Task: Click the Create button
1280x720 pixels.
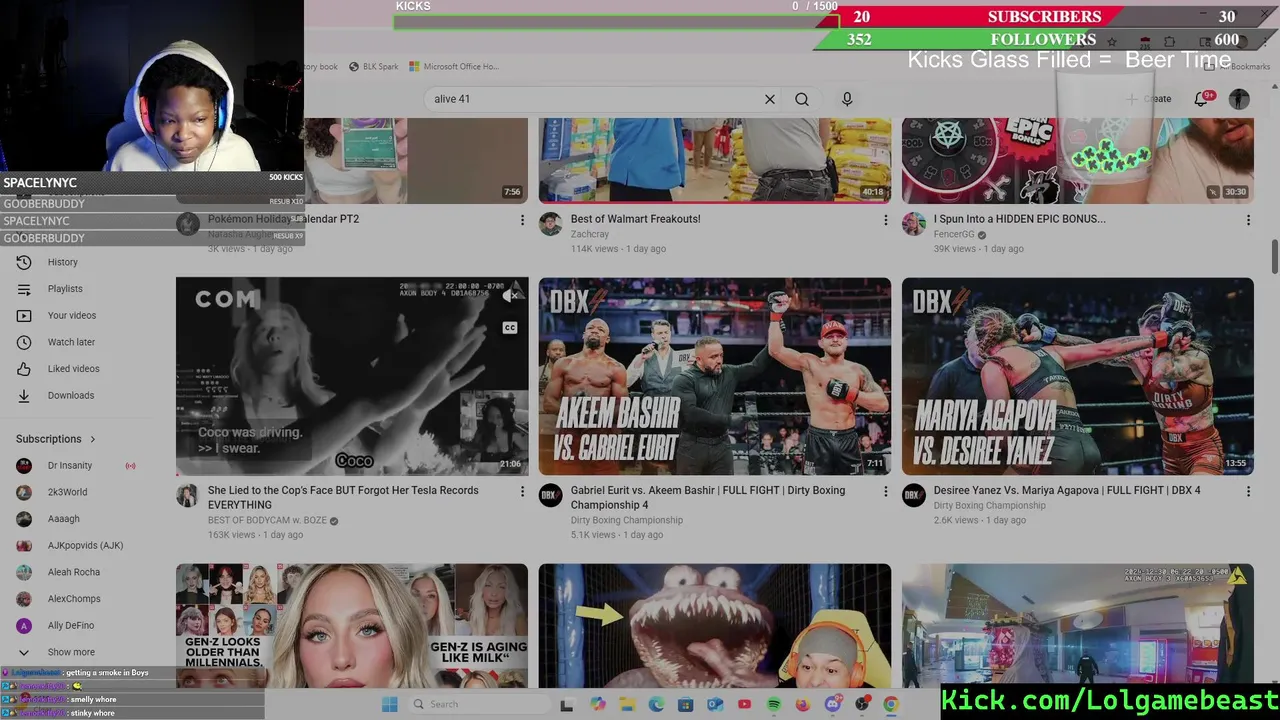Action: pyautogui.click(x=1148, y=99)
